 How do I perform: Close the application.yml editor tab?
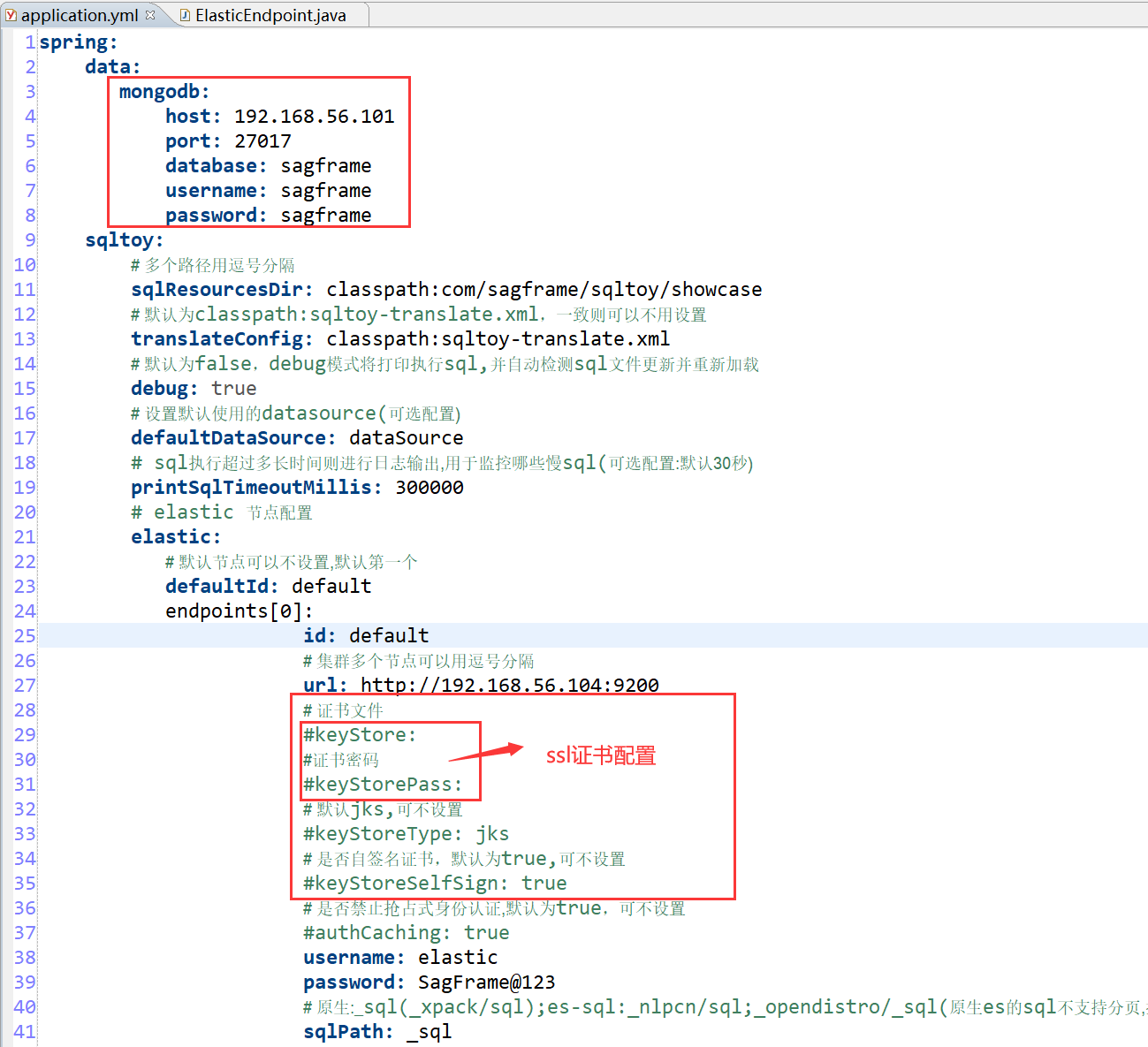[150, 14]
